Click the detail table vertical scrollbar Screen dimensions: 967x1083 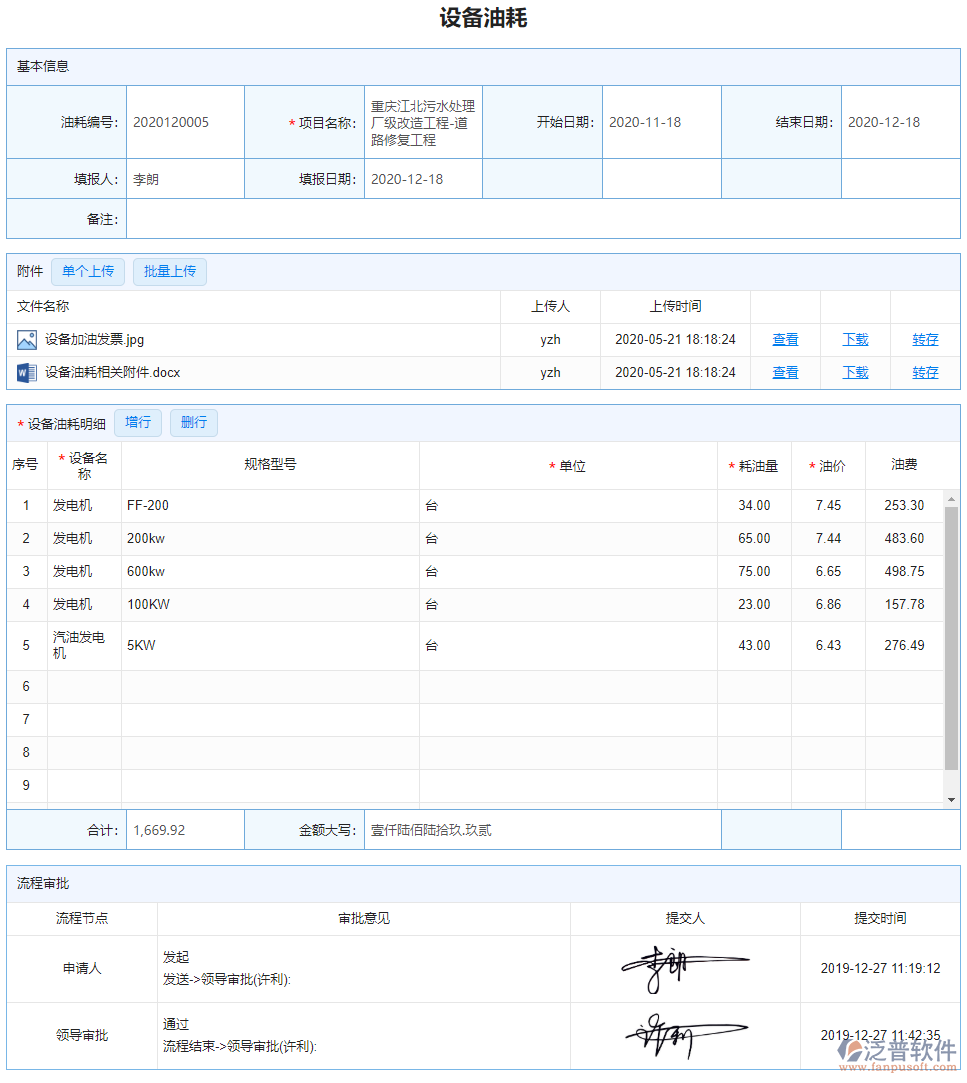pos(952,600)
